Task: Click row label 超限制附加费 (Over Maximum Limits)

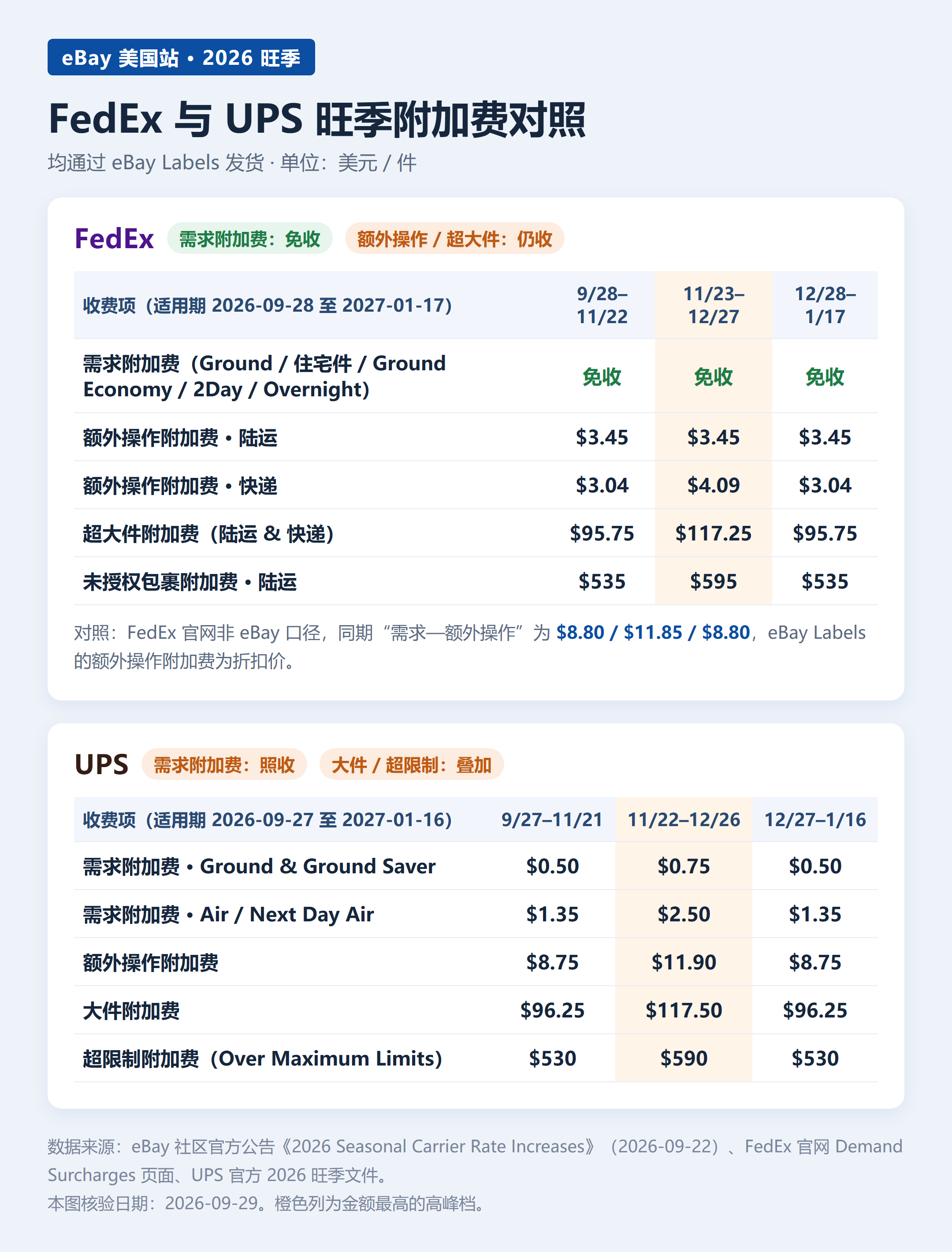Action: click(262, 1059)
